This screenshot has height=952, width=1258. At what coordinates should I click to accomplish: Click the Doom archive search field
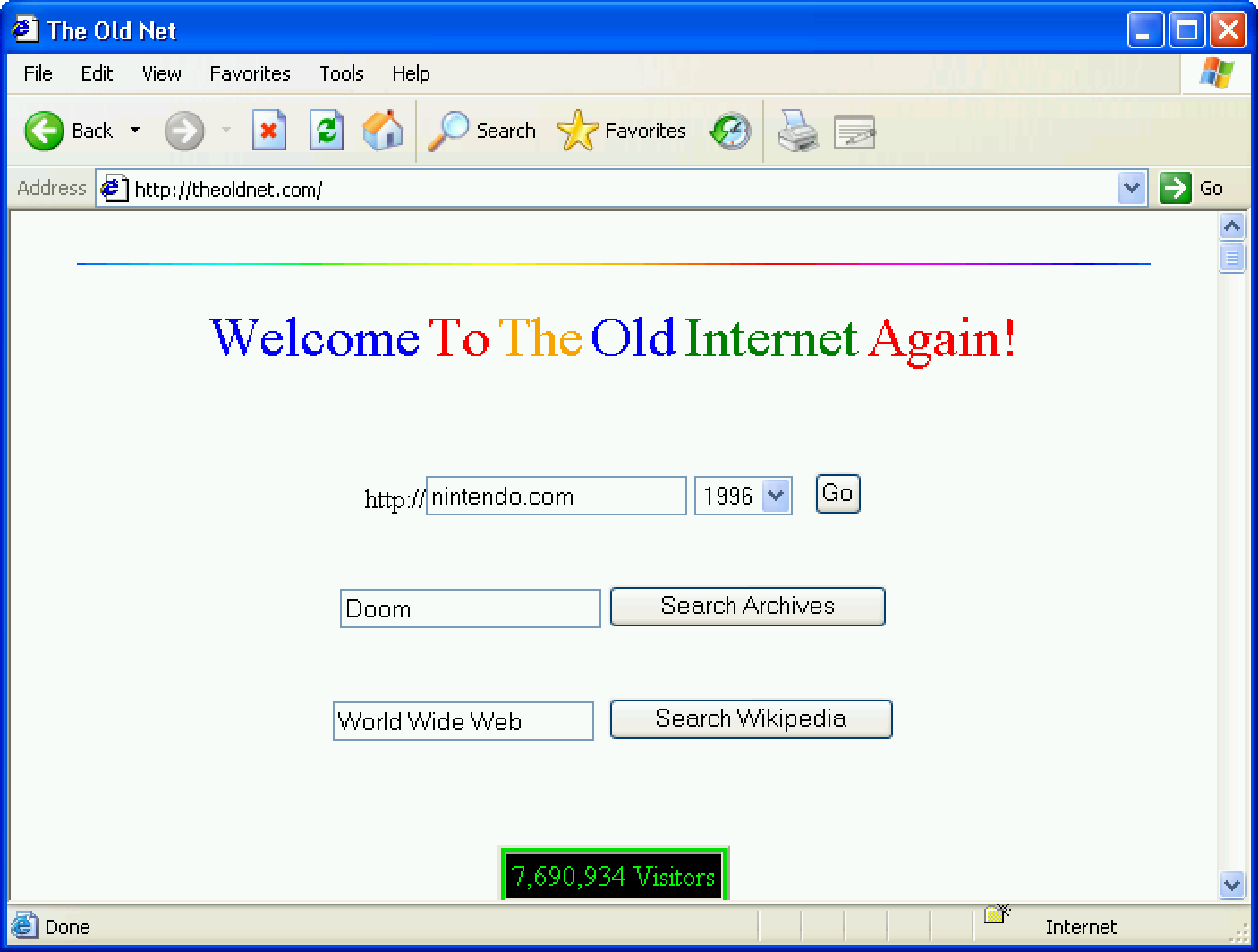point(470,608)
